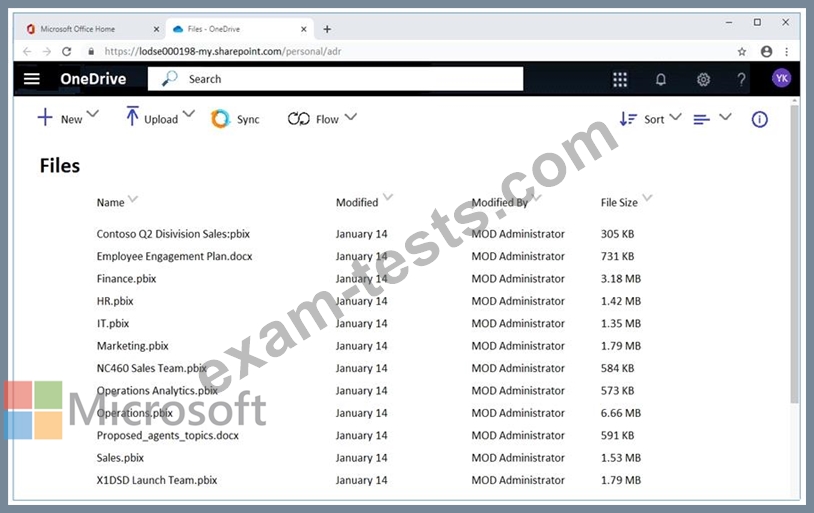The width and height of the screenshot is (814, 513).
Task: Open Operations Analytics.pbix file
Action: click(x=157, y=390)
